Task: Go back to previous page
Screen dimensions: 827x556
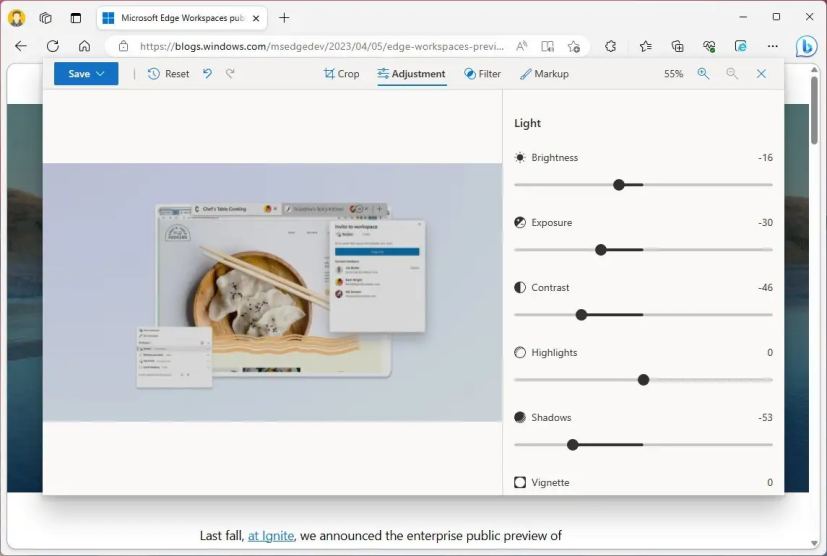Action: pyautogui.click(x=21, y=46)
